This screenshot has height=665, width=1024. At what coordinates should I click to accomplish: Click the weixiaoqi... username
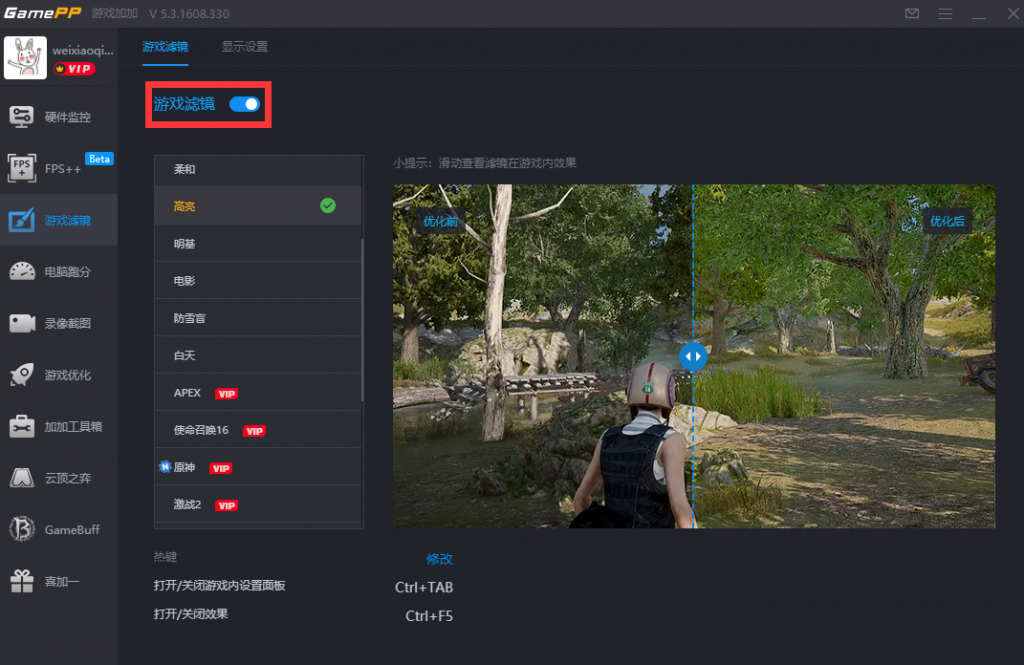click(x=83, y=50)
